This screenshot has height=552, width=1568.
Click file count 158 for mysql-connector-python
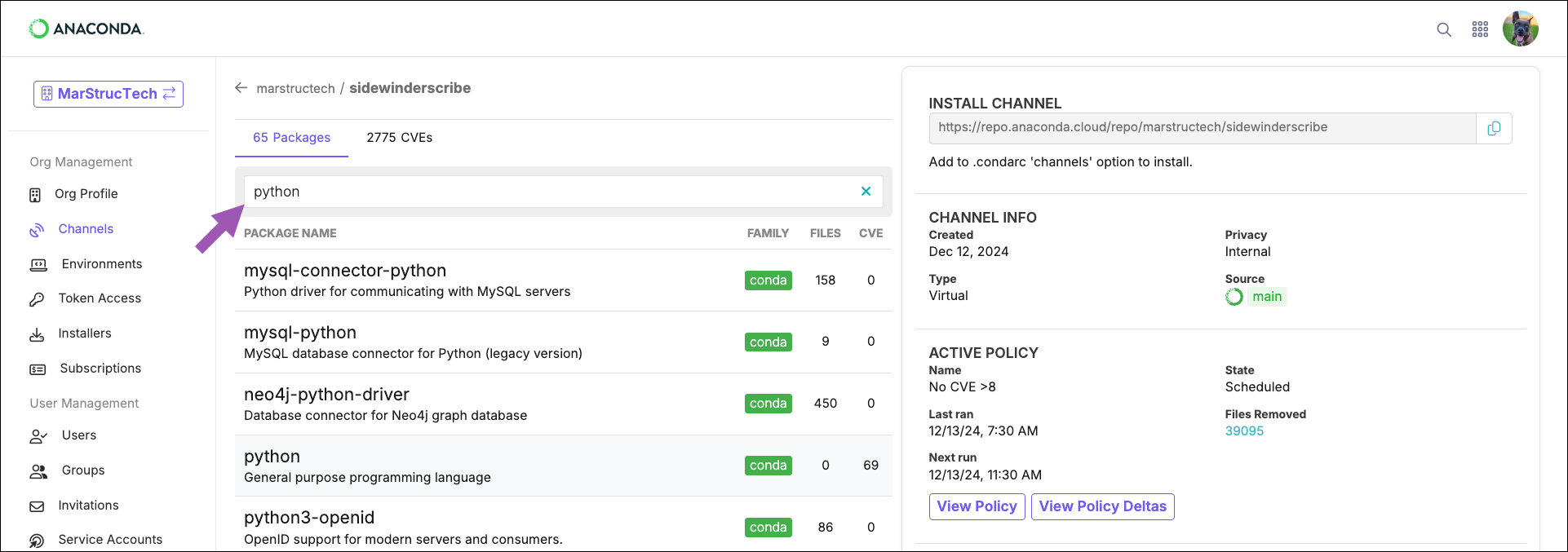826,280
